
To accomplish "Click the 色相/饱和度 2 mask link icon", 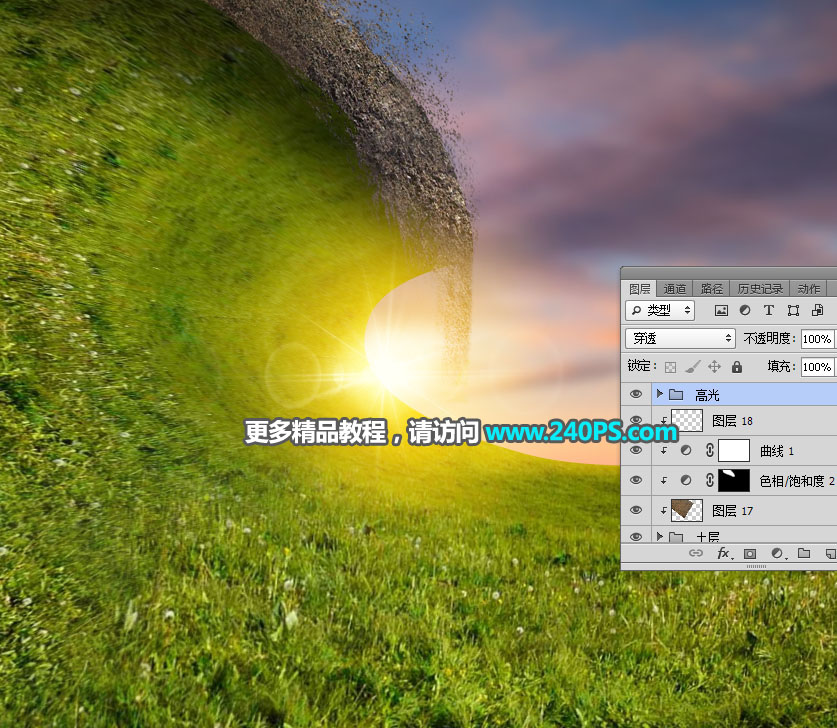I will click(709, 480).
